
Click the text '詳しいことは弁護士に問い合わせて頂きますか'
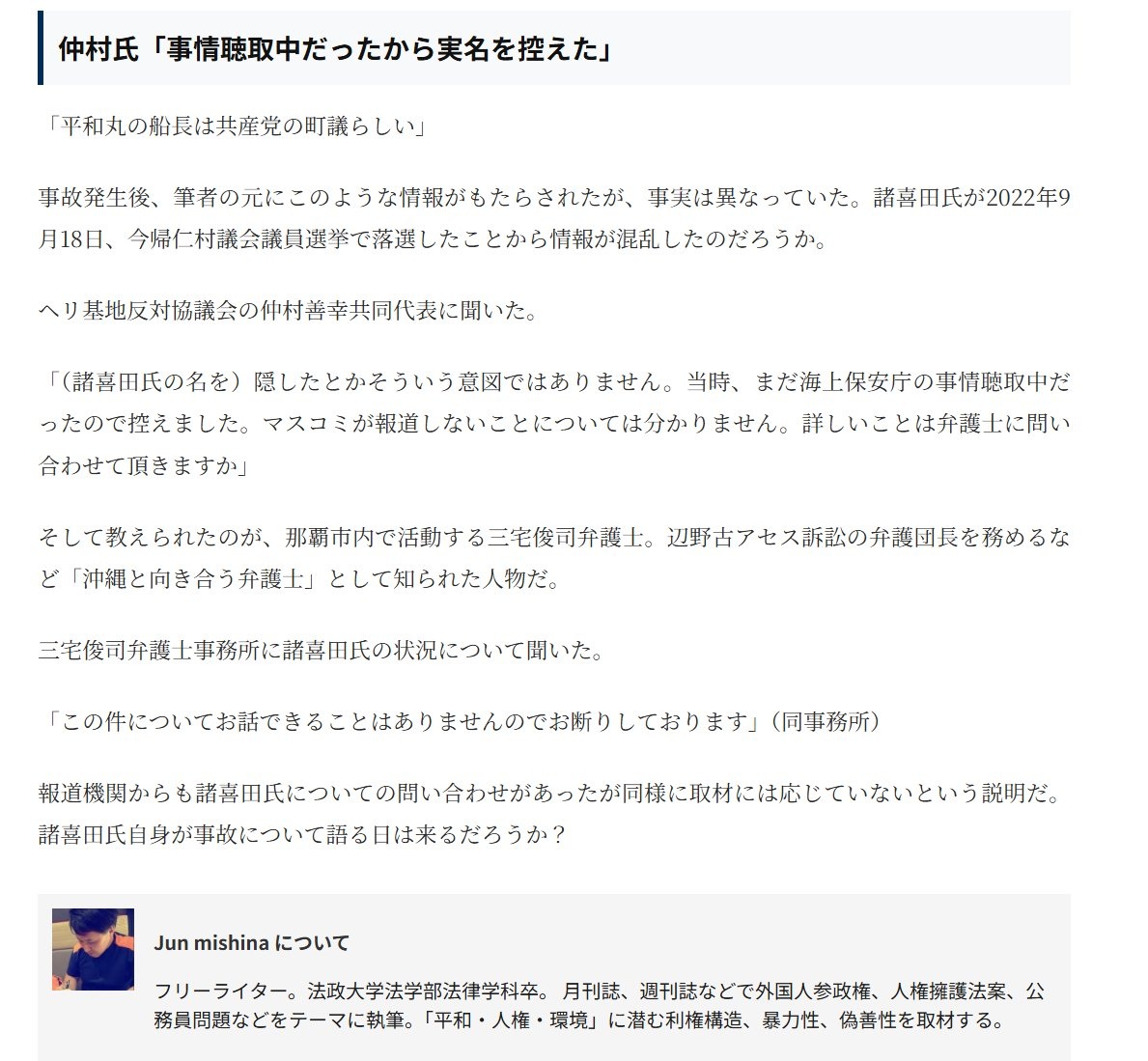[554, 444]
